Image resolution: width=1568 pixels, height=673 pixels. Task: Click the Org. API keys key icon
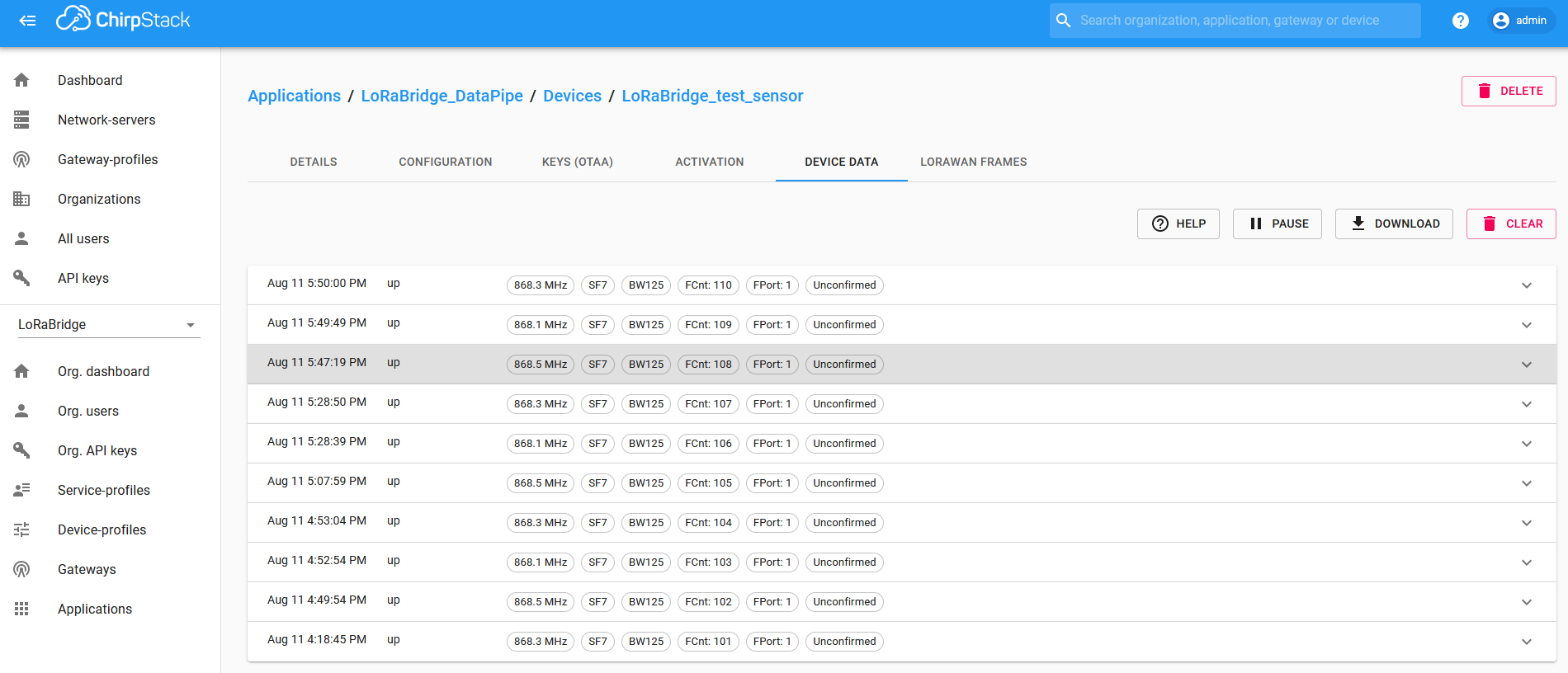pyautogui.click(x=21, y=450)
